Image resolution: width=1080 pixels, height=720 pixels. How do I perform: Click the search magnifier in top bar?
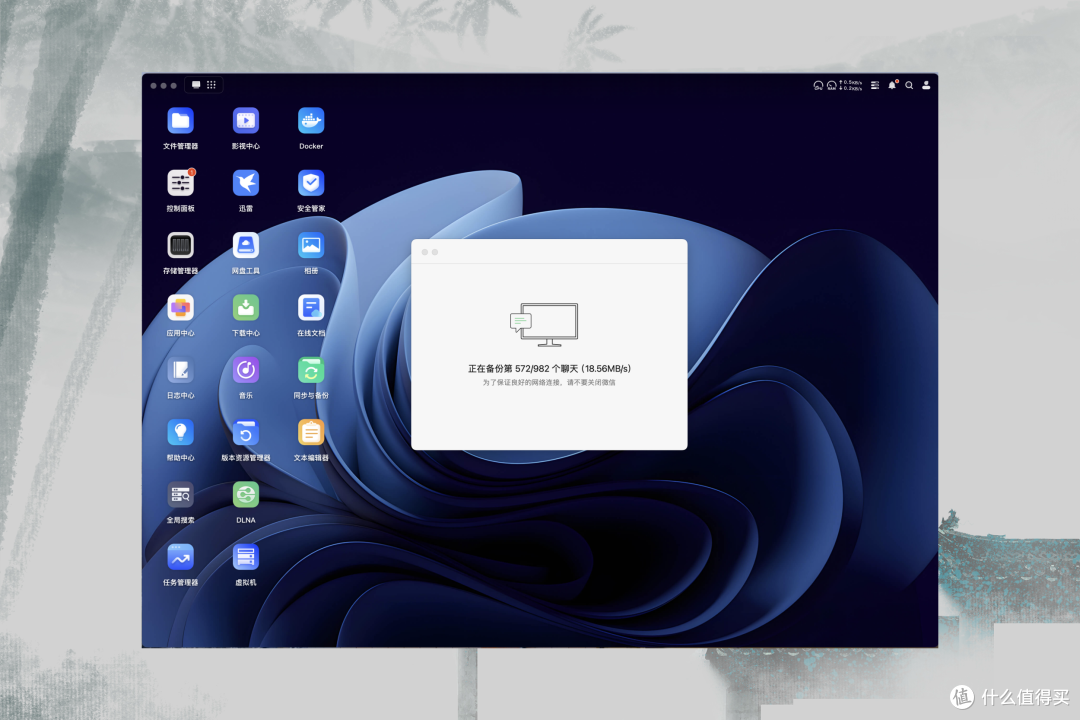[909, 85]
